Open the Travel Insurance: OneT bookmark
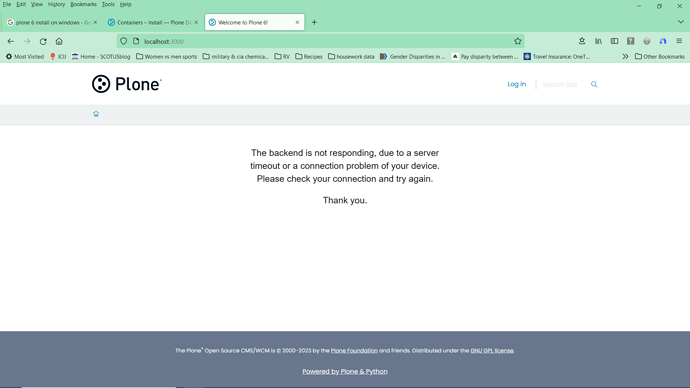The image size is (690, 388). 557,56
